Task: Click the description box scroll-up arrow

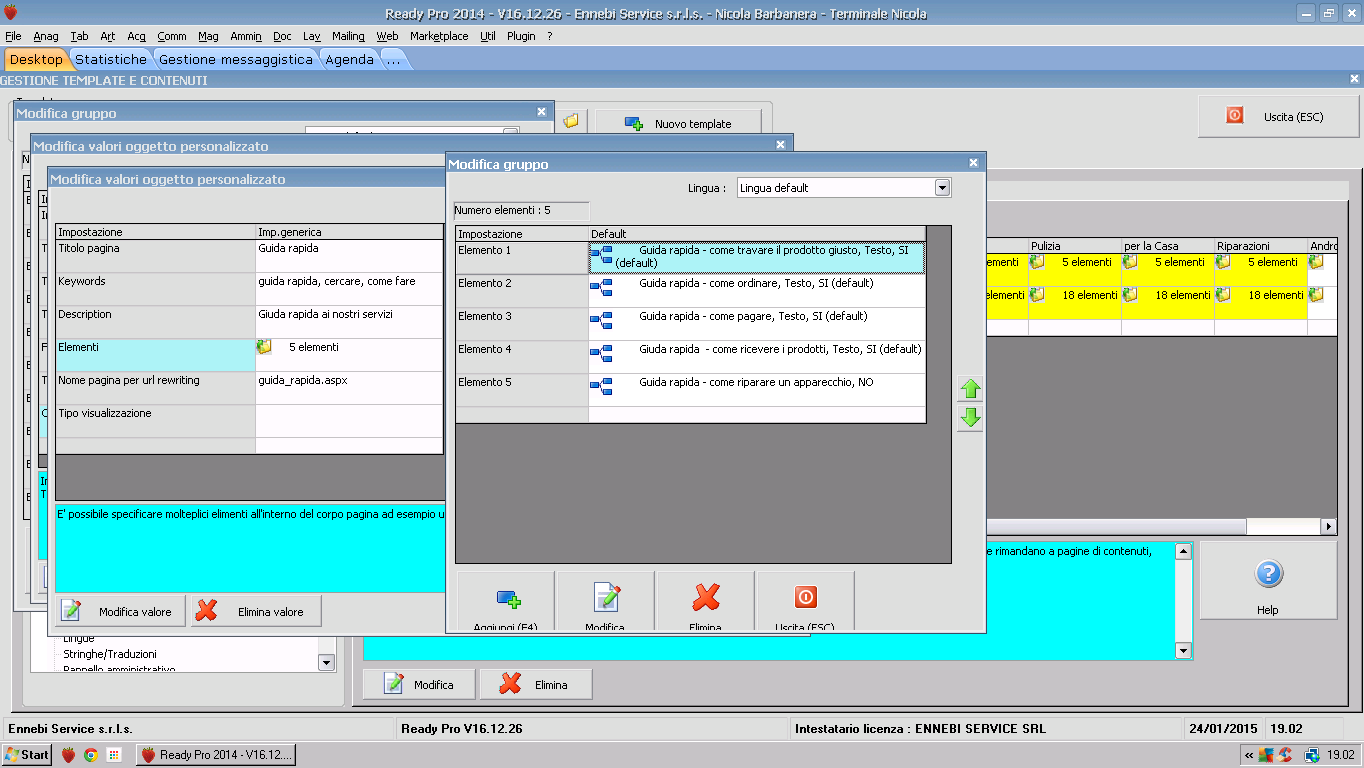Action: (x=1184, y=551)
